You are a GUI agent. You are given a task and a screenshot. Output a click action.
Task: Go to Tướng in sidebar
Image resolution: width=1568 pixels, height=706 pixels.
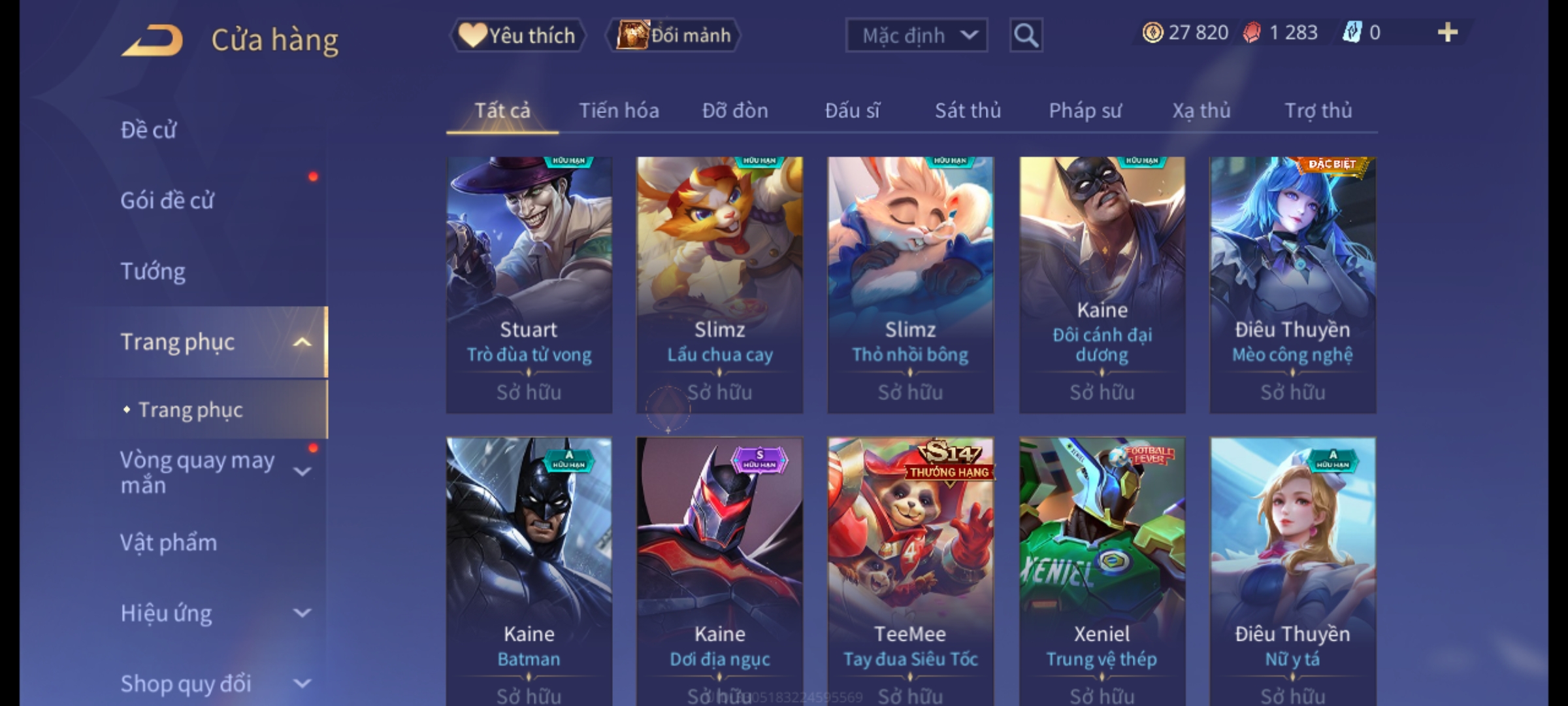(x=153, y=271)
